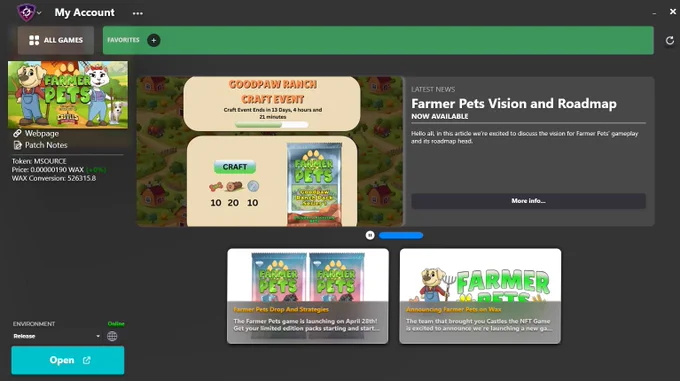The height and width of the screenshot is (381, 680).
Task: Pause the news carousel
Action: [x=370, y=235]
